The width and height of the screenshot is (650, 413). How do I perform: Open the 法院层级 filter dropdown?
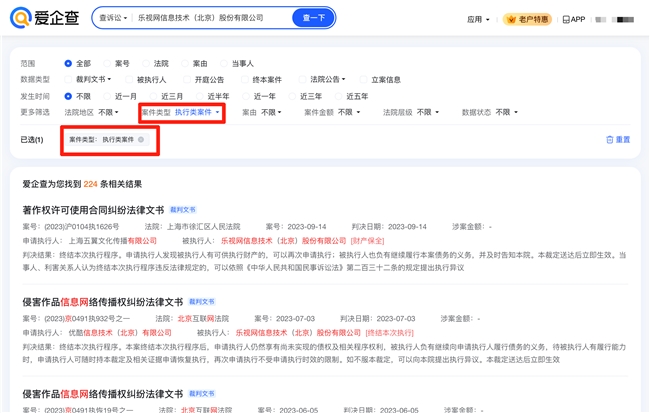click(x=411, y=113)
